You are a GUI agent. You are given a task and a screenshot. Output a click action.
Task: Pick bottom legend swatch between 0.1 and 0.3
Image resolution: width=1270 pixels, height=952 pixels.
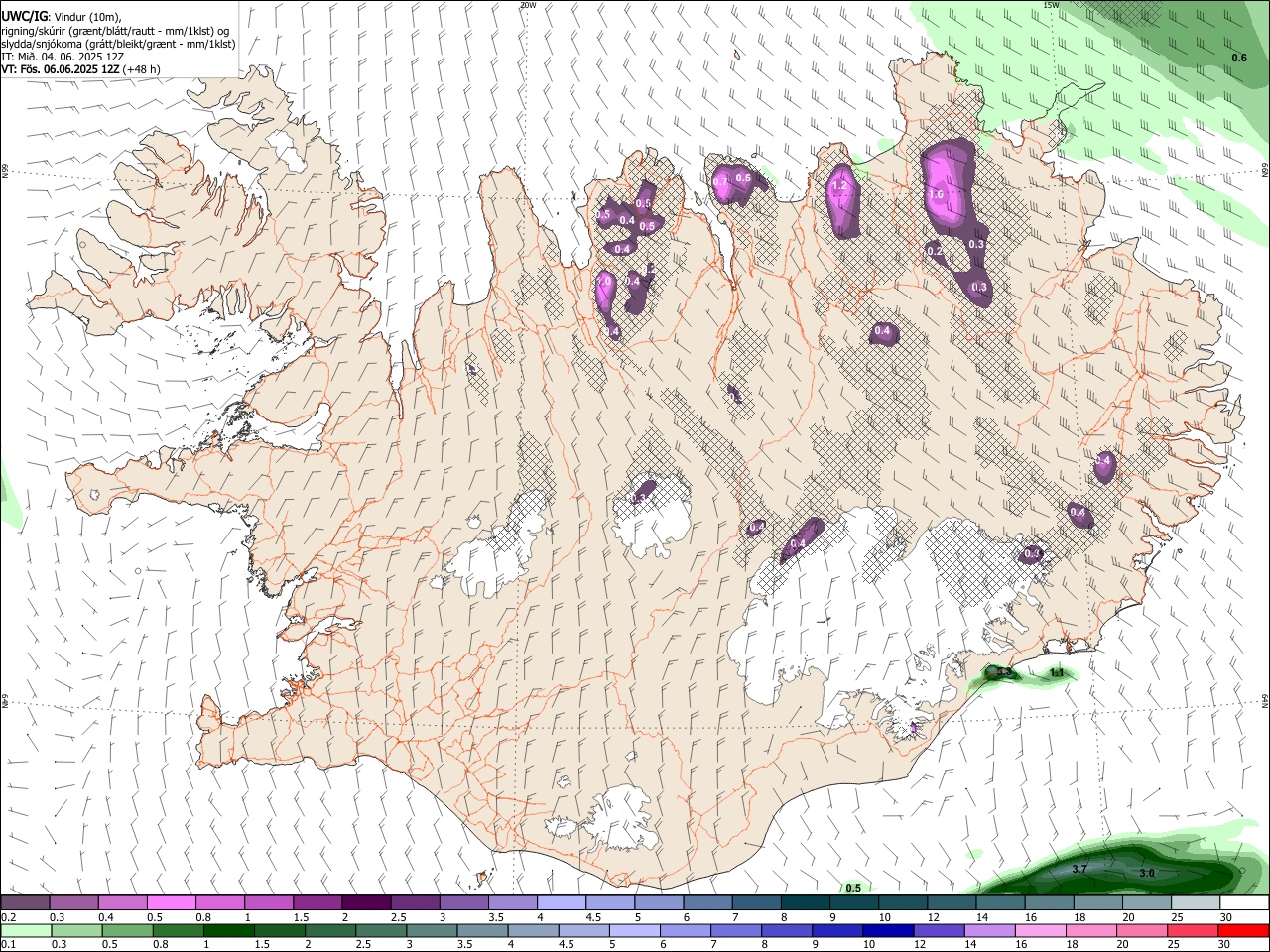tap(26, 930)
